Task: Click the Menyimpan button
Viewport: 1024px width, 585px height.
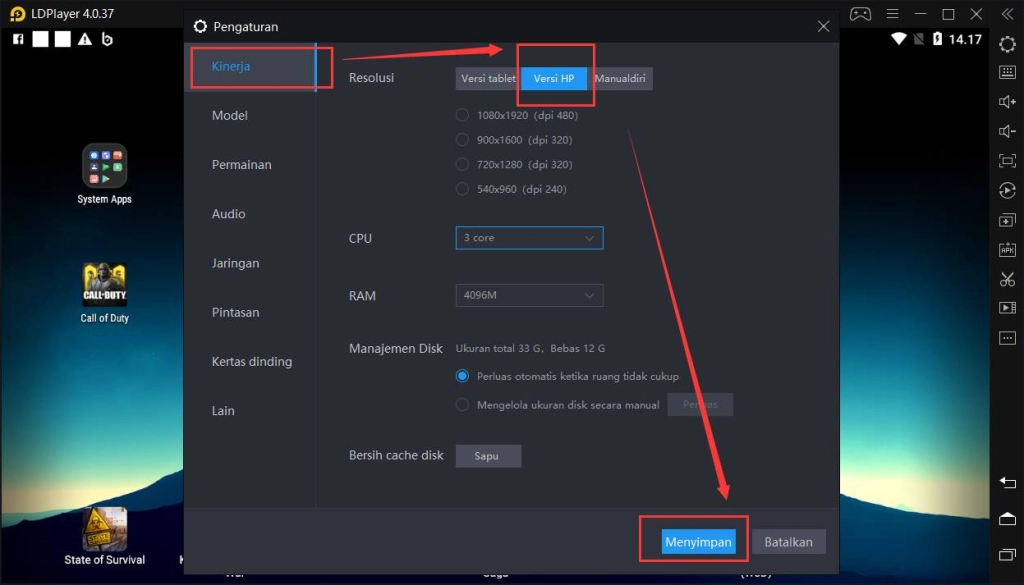Action: click(x=698, y=542)
